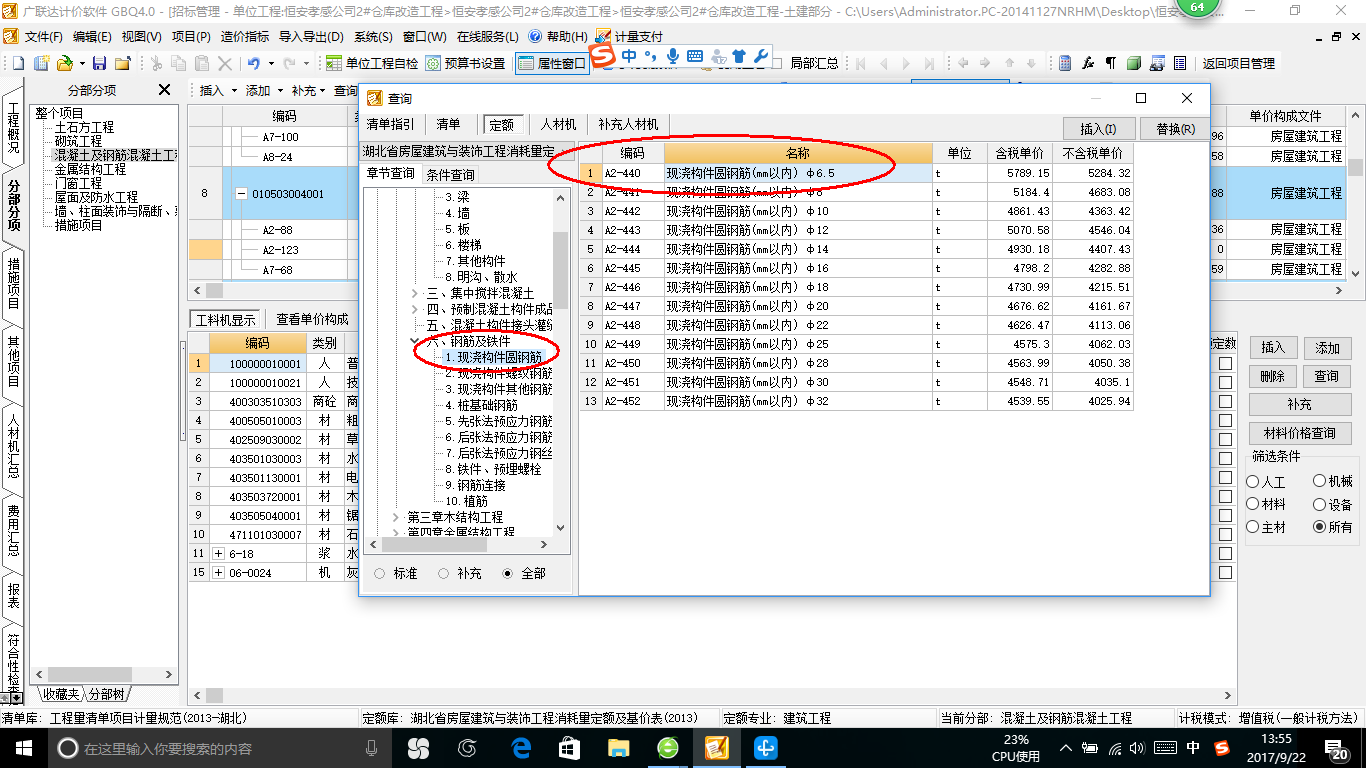Switch to 人材机 tab in query dialog
This screenshot has width=1366, height=768.
coord(558,124)
